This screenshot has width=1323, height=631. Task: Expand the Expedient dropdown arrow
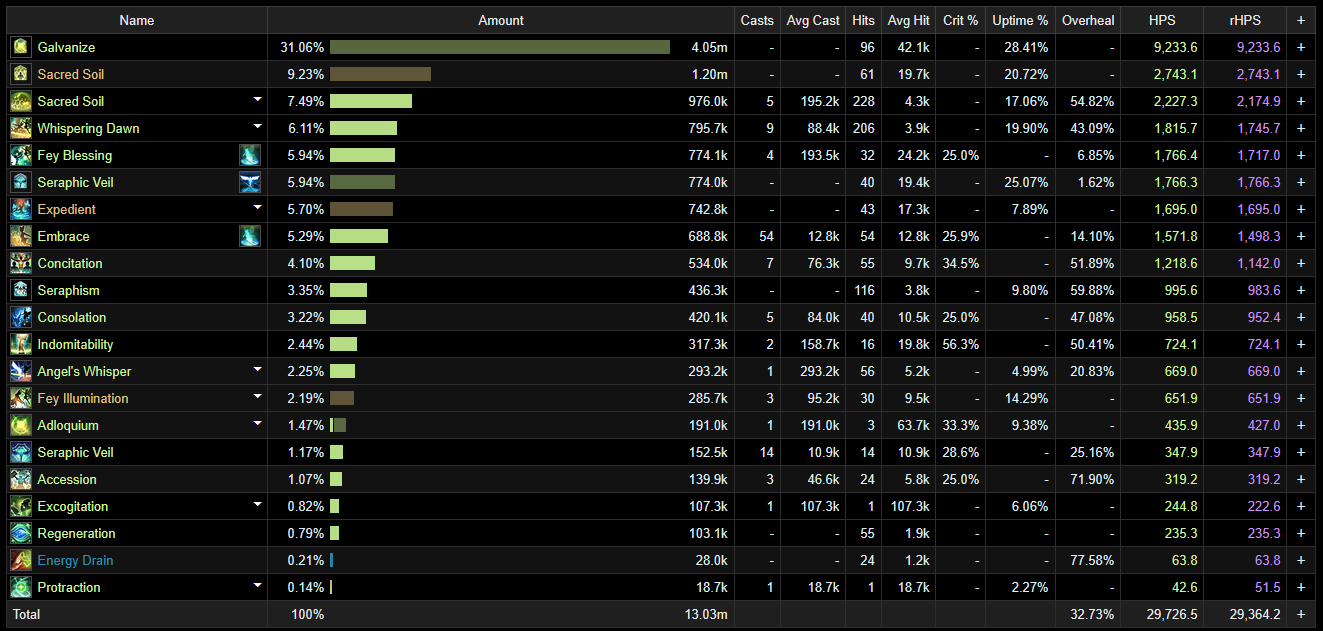tap(257, 207)
